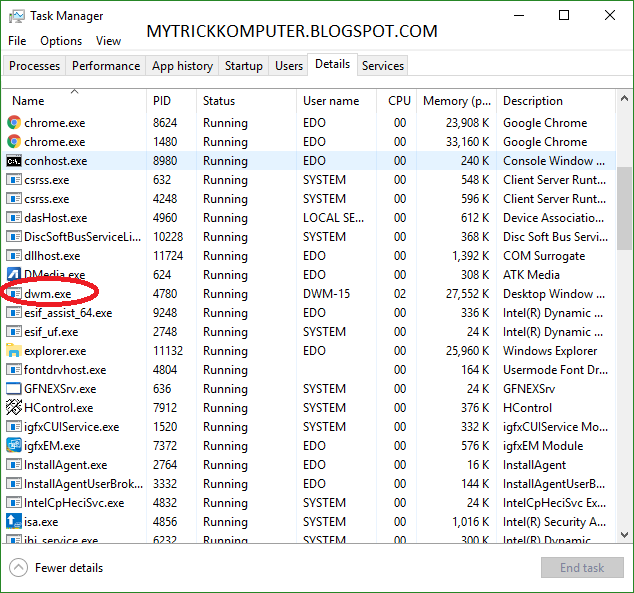
Task: Click the esif_uf.exe process icon
Action: click(14, 331)
